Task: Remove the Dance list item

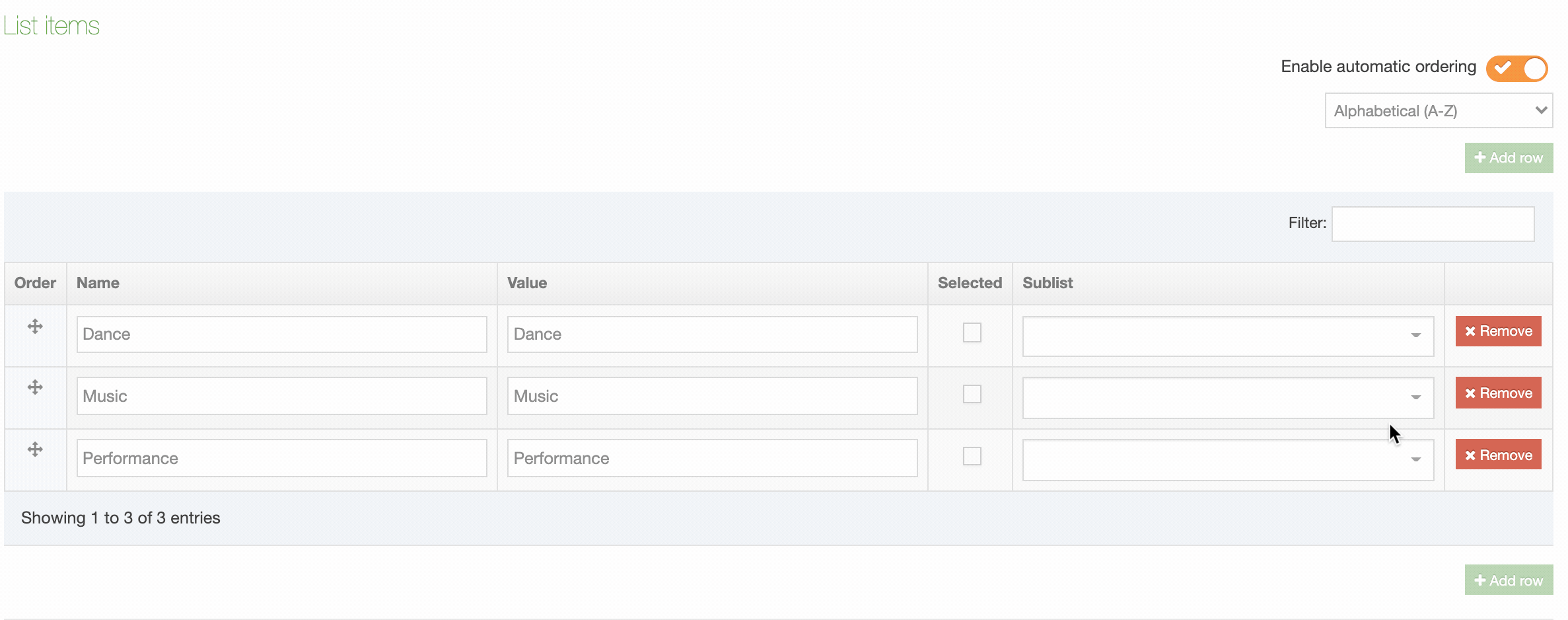Action: (x=1497, y=331)
